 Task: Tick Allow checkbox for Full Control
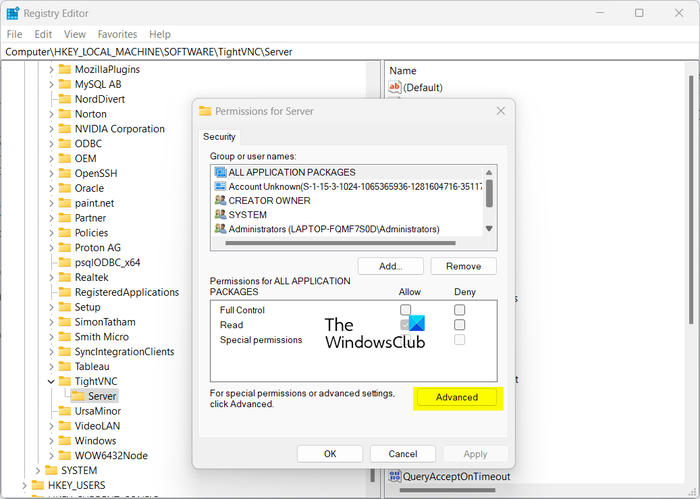point(405,310)
